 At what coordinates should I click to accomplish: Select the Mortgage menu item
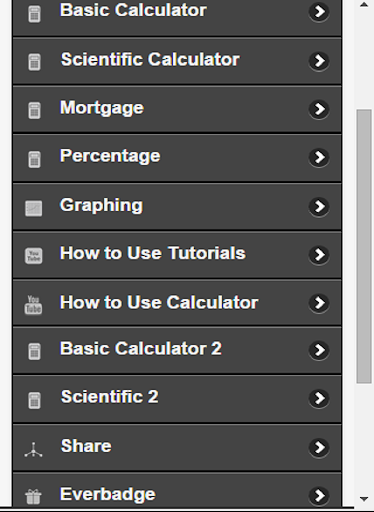tap(177, 109)
